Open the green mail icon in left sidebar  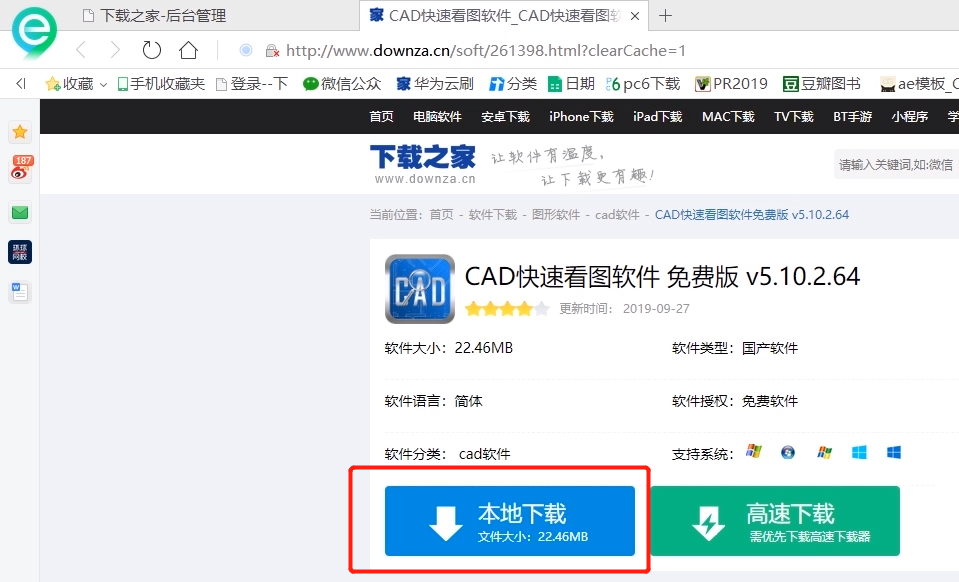click(x=19, y=212)
